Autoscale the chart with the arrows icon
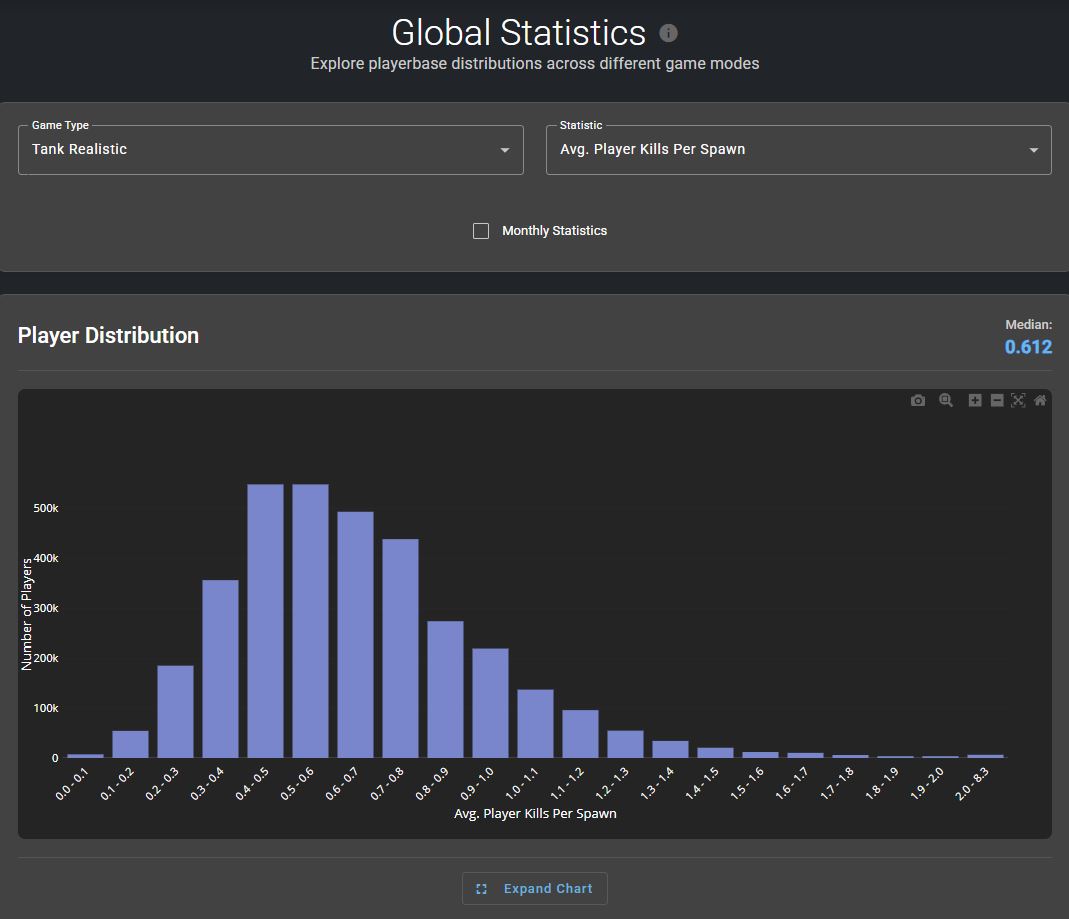This screenshot has width=1069, height=919. click(x=1018, y=400)
